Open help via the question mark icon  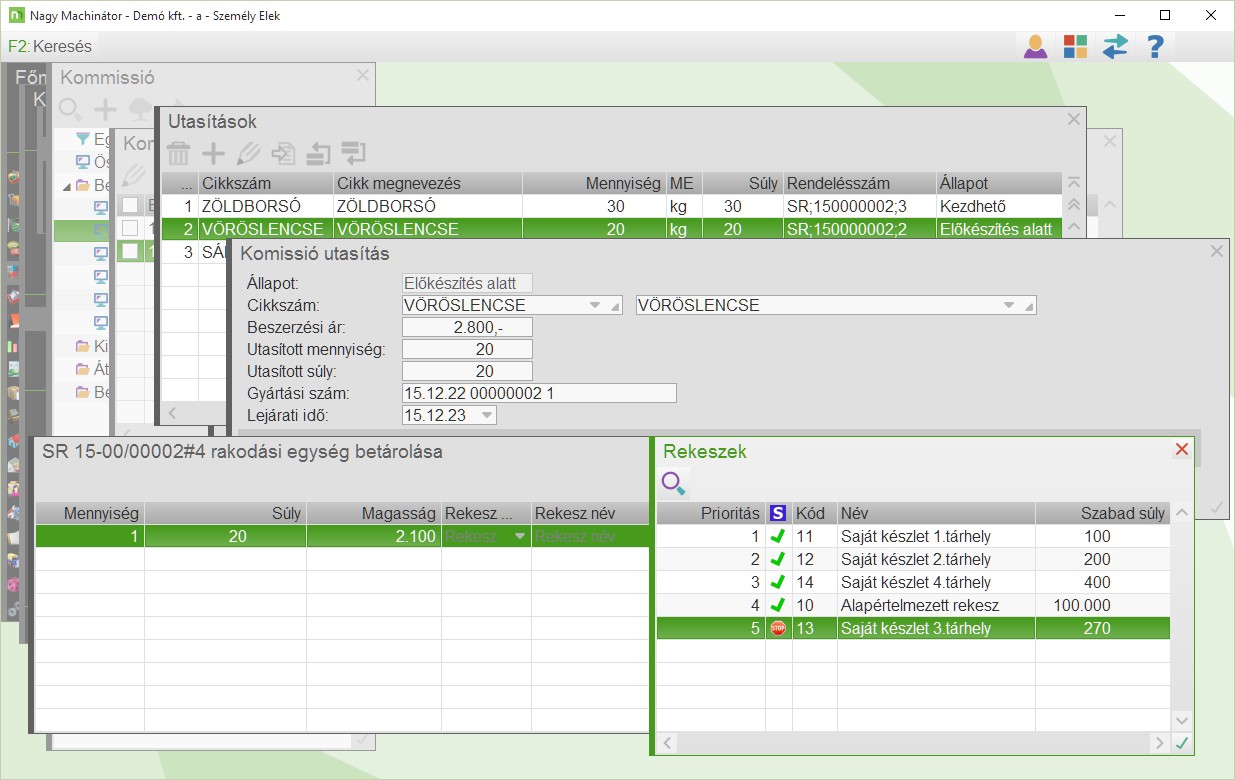(x=1155, y=46)
